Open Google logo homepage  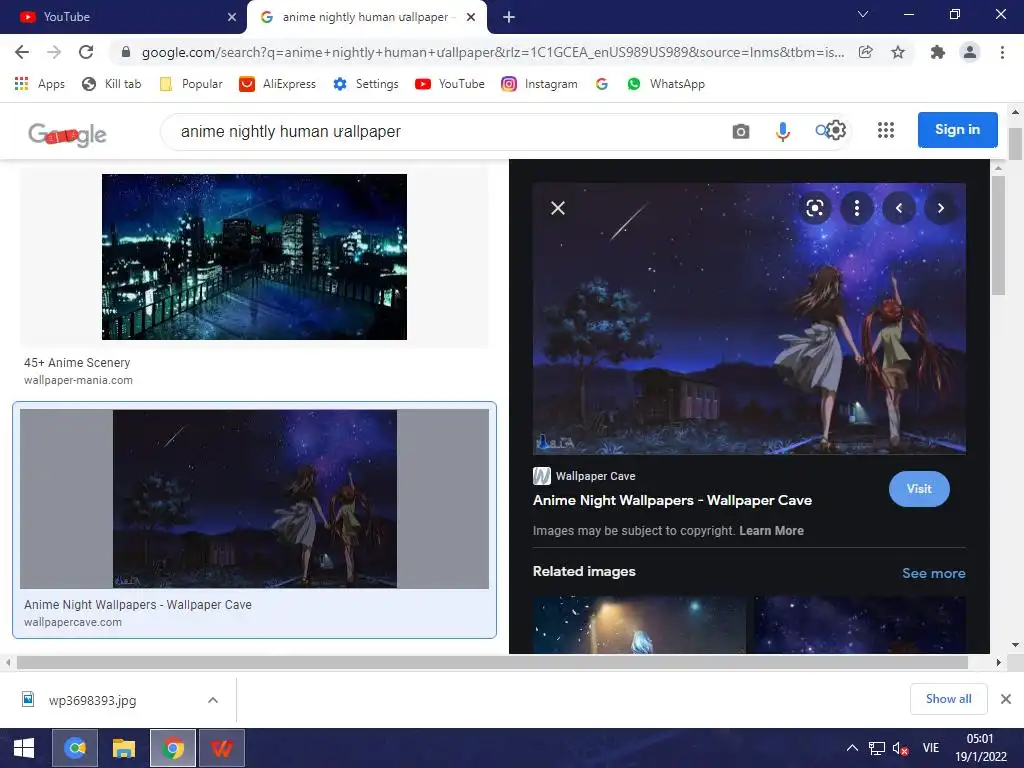[67, 134]
